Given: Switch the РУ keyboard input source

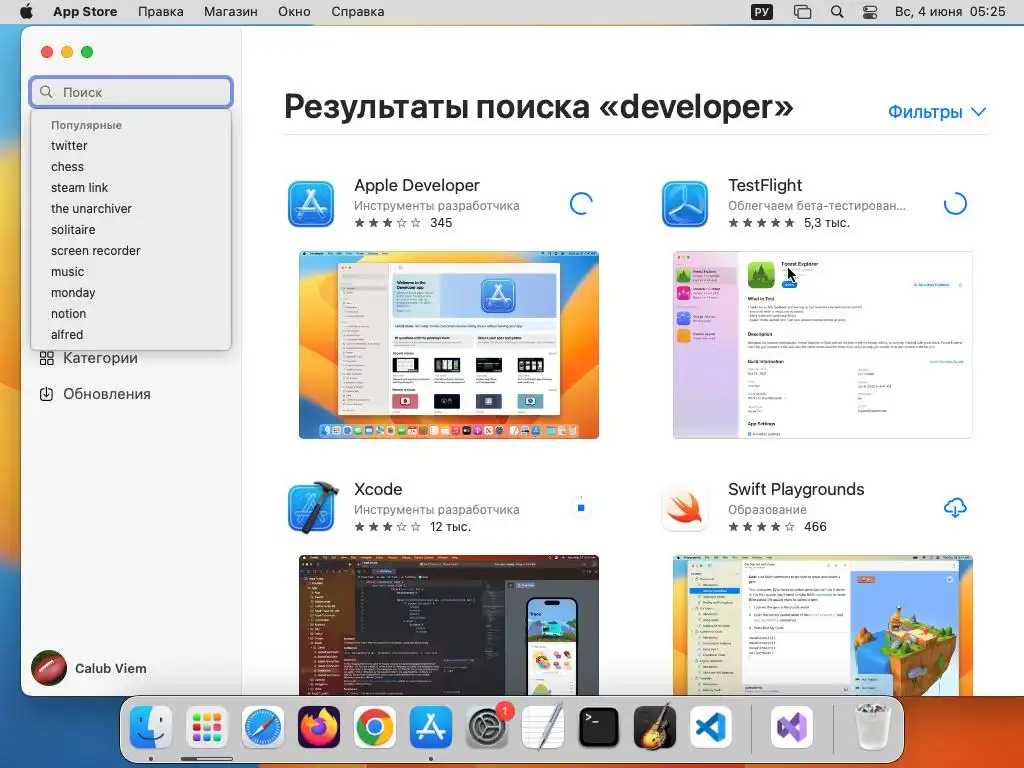Looking at the screenshot, I should click(761, 12).
